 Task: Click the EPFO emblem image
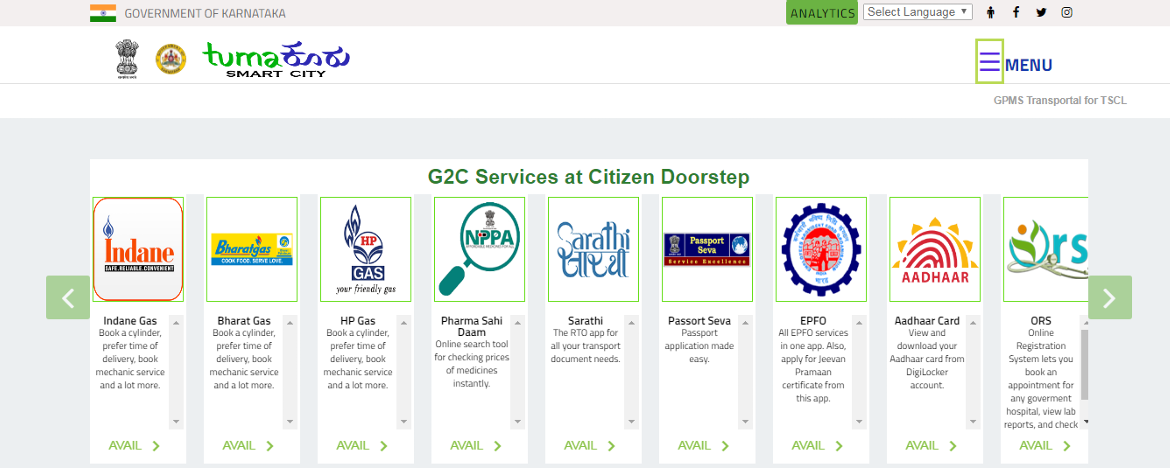[x=821, y=249]
